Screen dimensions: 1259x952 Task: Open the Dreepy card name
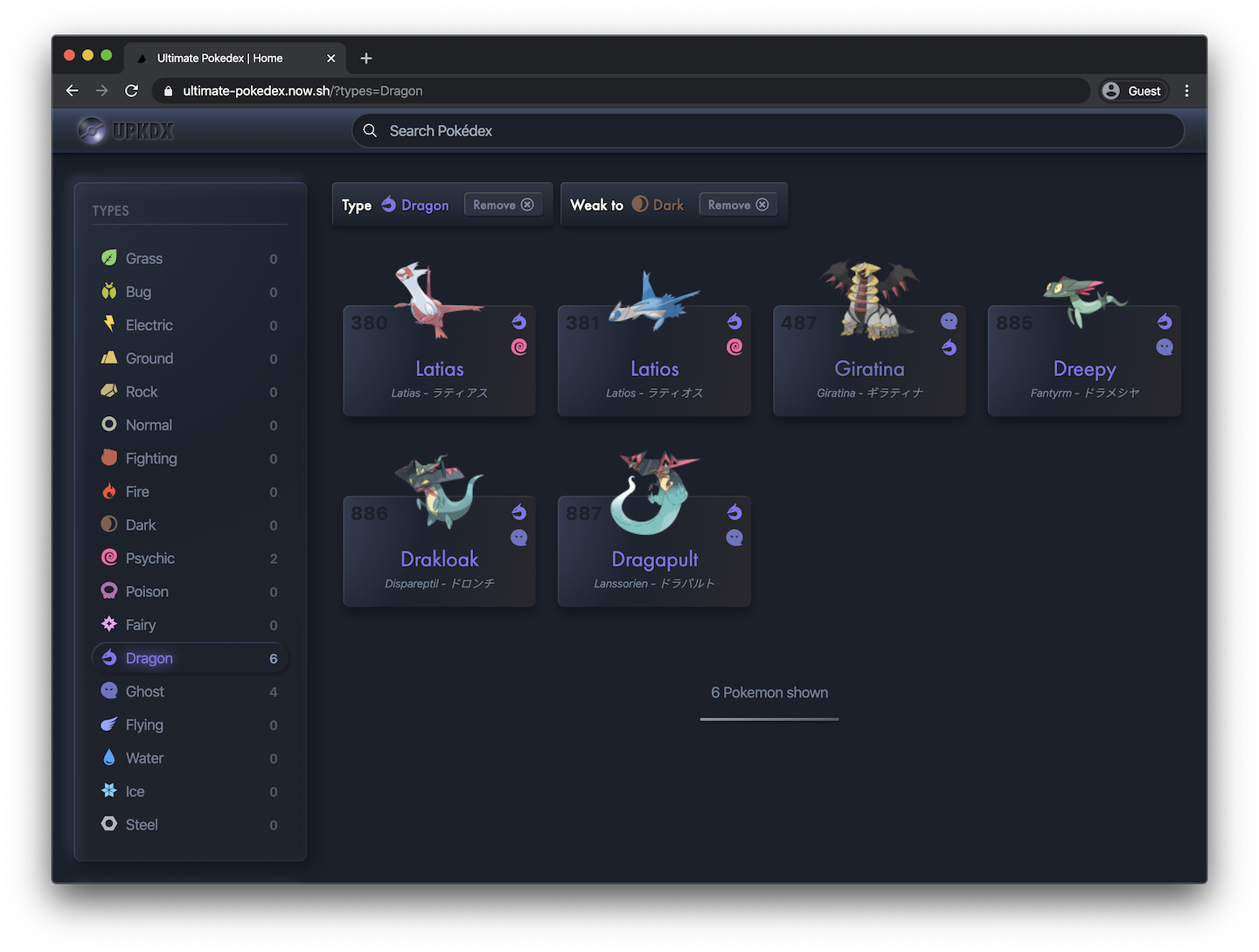[x=1085, y=370]
